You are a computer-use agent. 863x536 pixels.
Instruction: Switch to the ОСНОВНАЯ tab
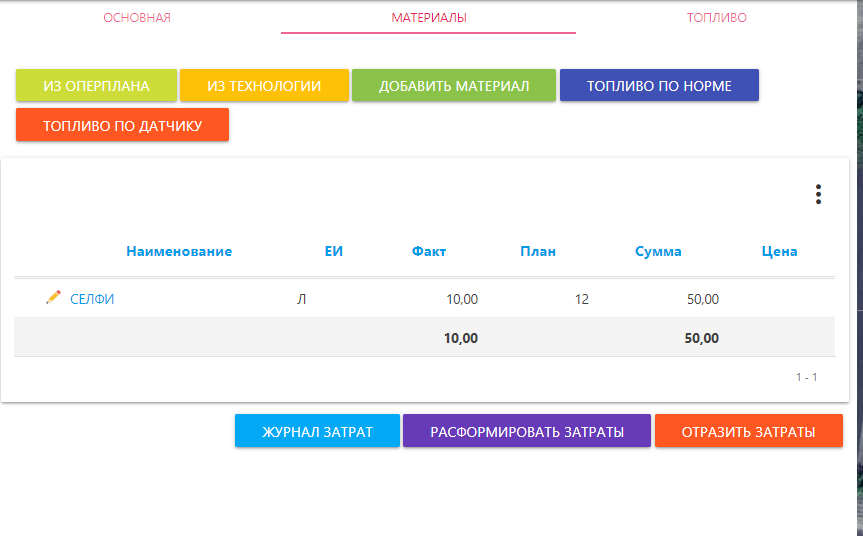[x=137, y=18]
